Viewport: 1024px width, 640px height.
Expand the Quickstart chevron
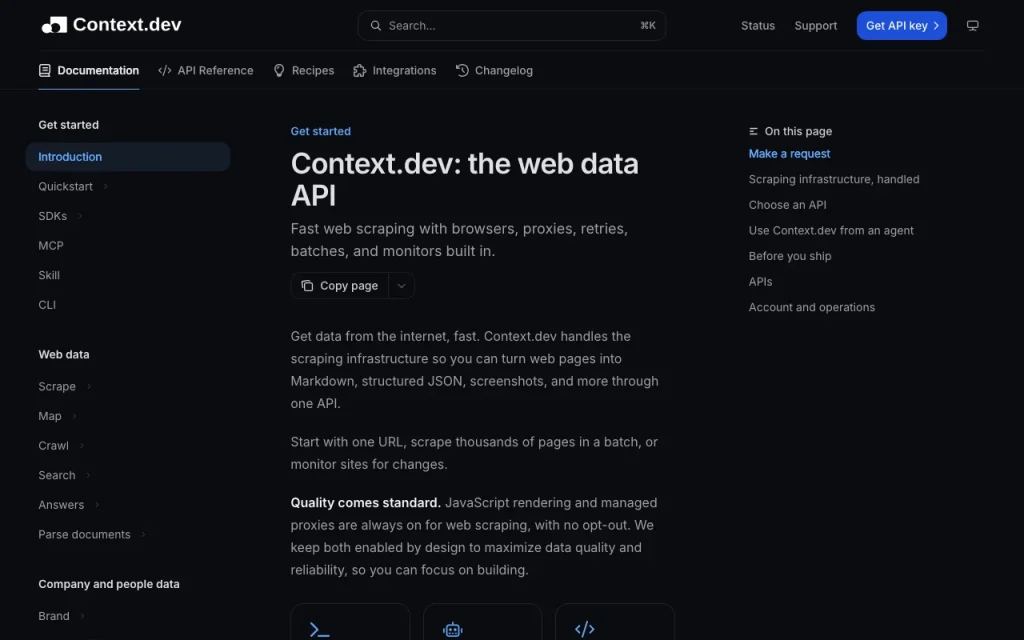(105, 187)
